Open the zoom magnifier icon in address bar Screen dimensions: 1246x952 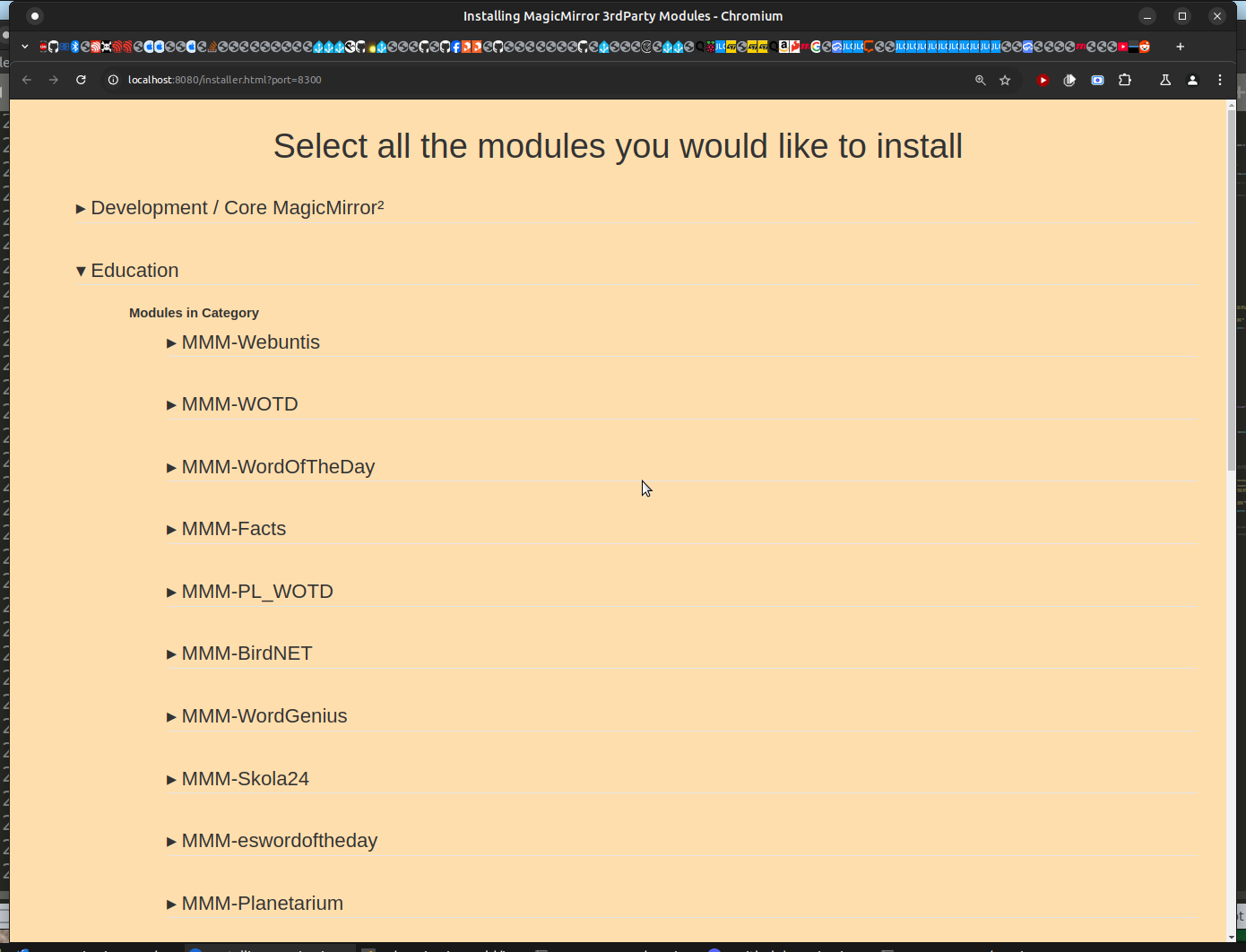pos(981,80)
